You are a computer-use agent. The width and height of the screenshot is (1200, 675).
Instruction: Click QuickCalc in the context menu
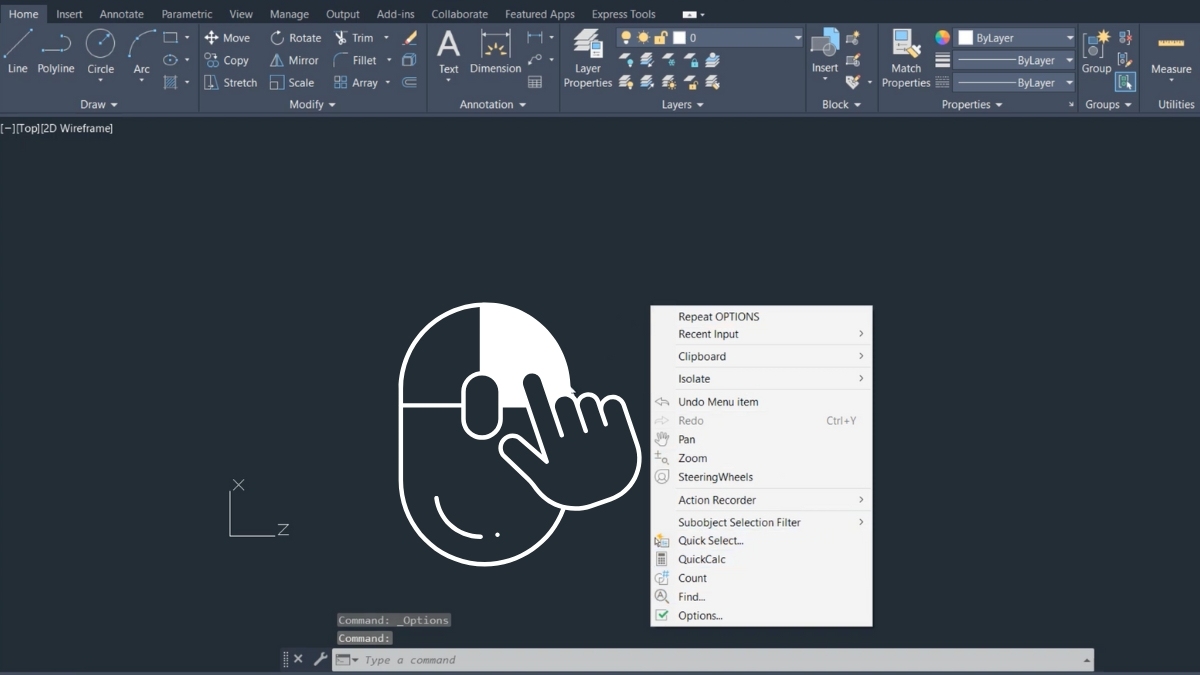click(761, 560)
